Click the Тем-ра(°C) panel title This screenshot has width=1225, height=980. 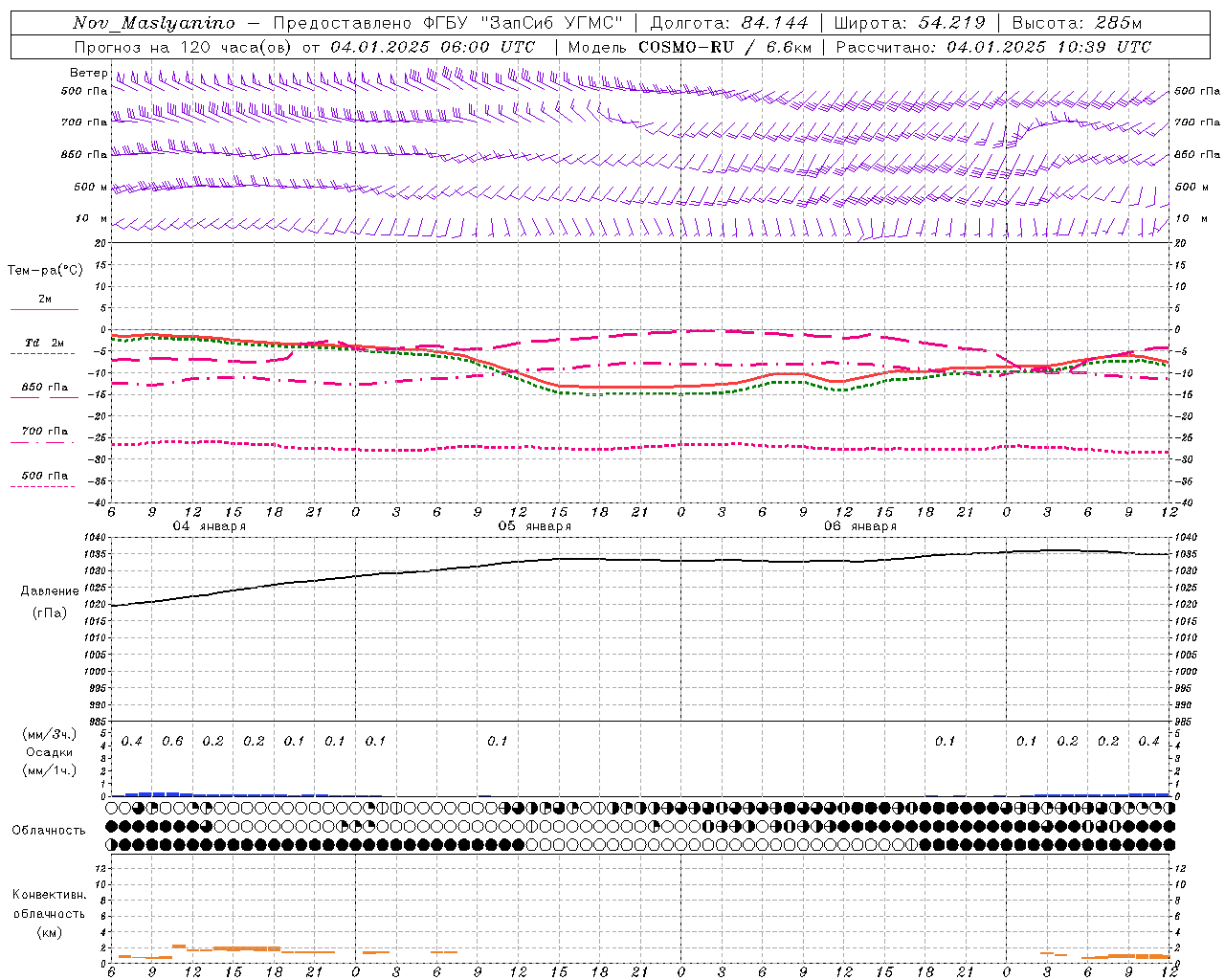click(x=45, y=271)
